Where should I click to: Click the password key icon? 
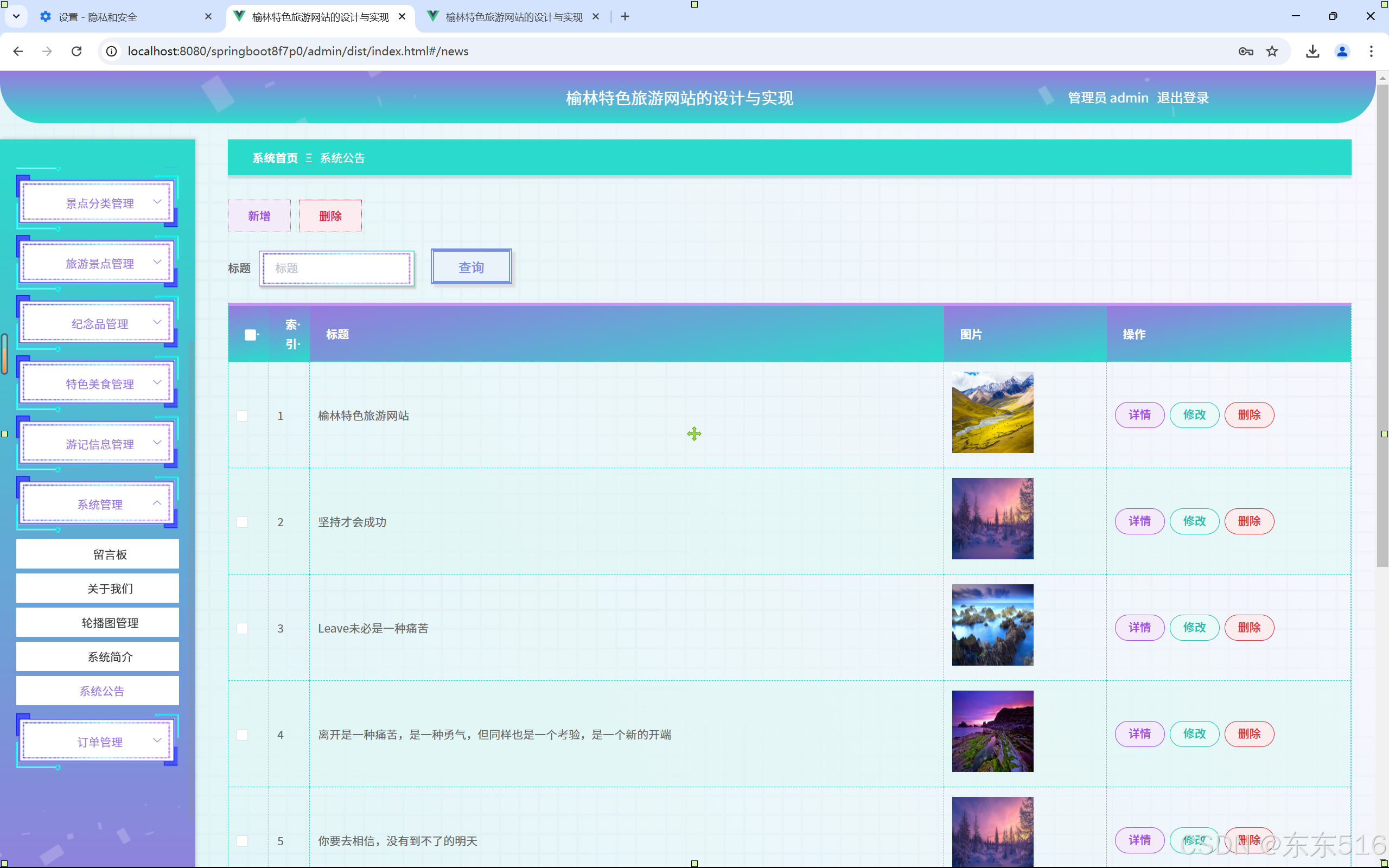[1246, 51]
